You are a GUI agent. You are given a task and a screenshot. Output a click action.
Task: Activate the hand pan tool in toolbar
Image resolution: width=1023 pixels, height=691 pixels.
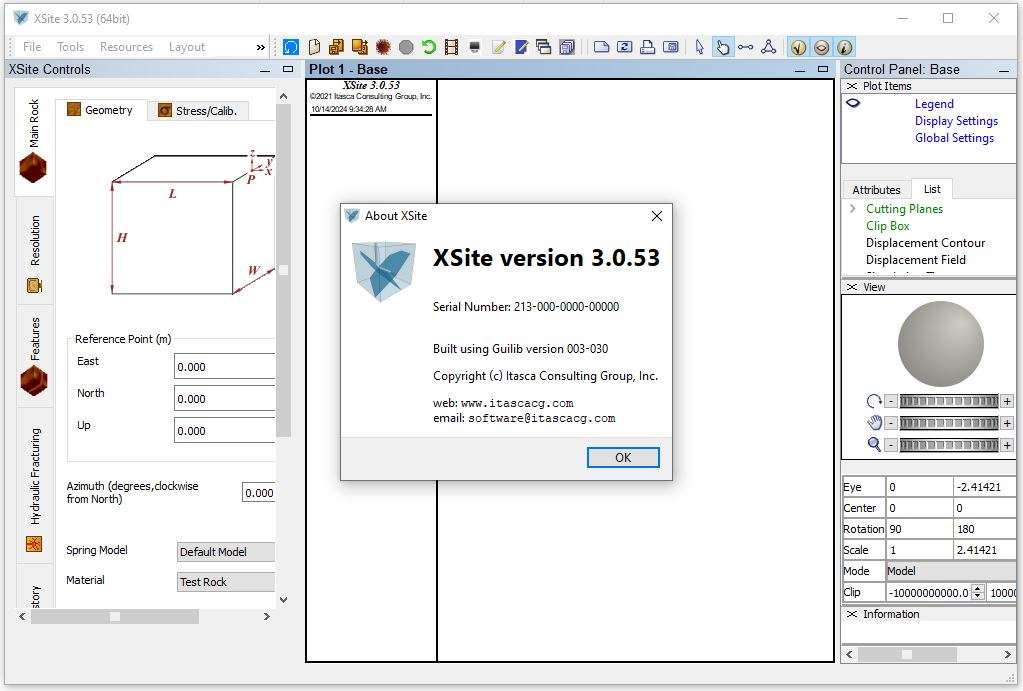(x=722, y=47)
